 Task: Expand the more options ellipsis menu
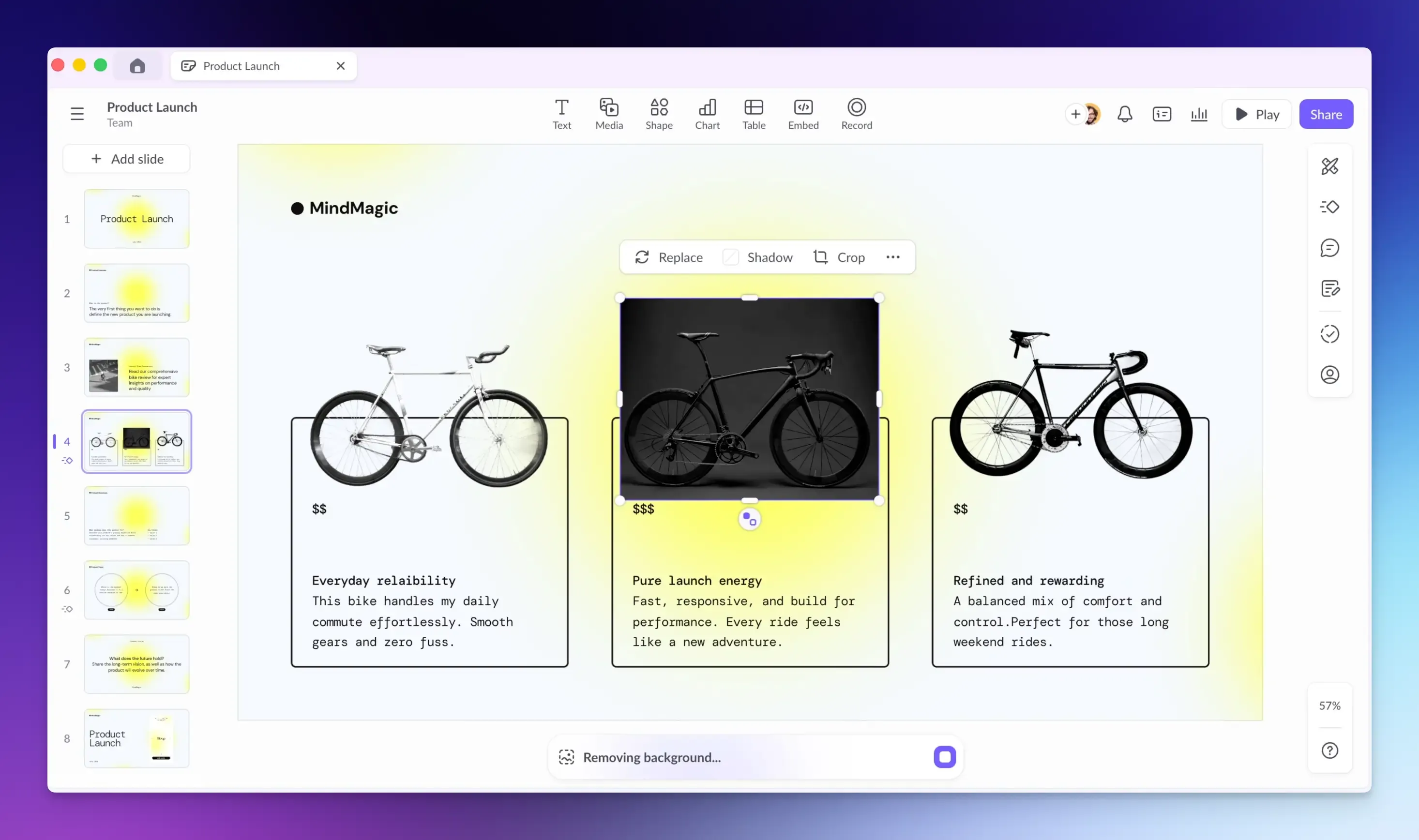pos(892,257)
